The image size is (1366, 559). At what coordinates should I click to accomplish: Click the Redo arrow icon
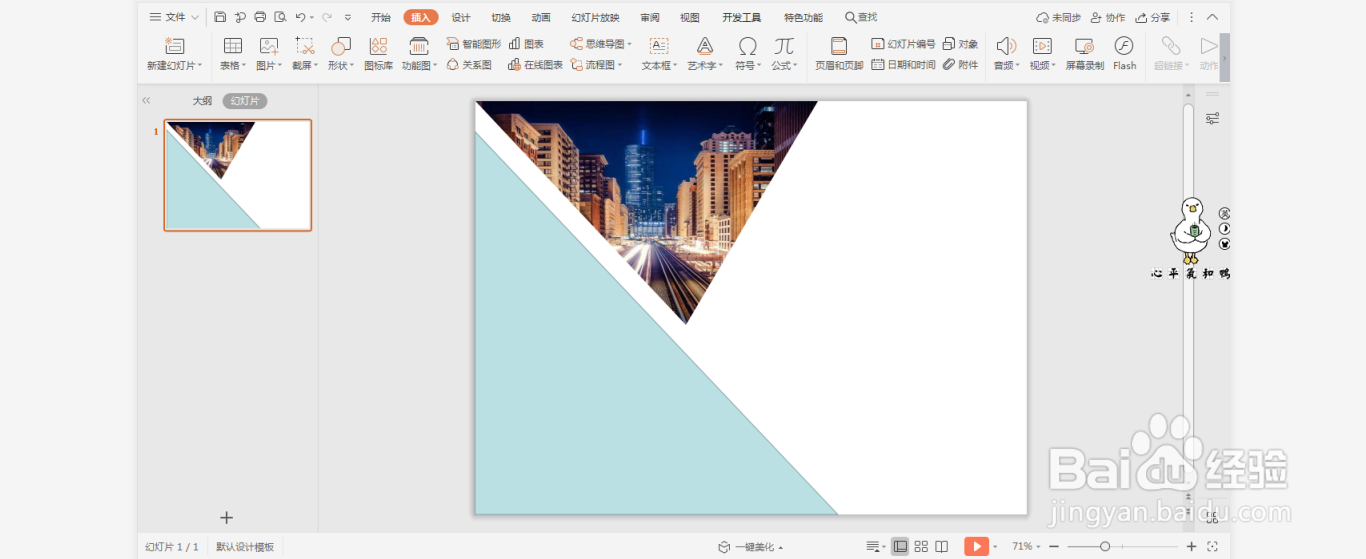326,17
